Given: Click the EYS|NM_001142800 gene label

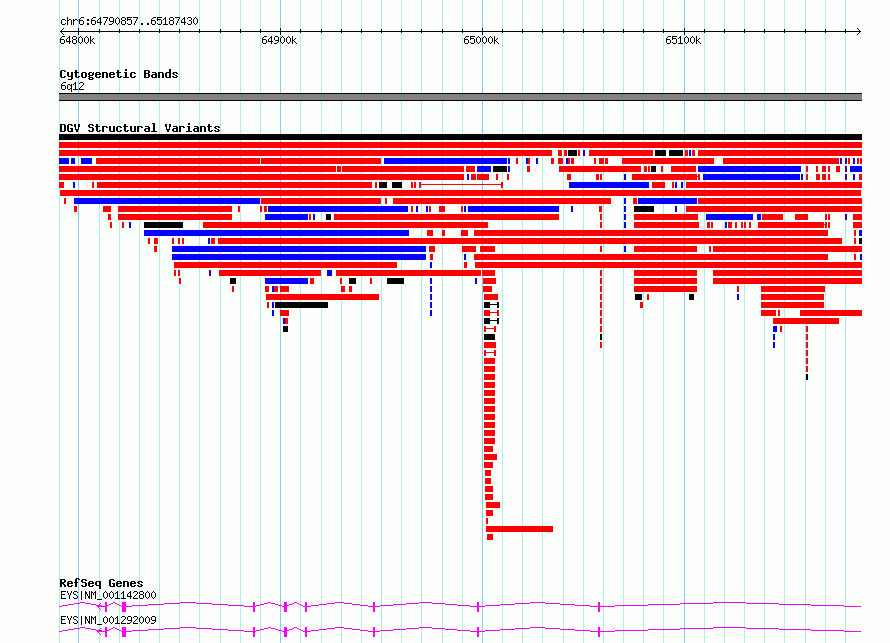Looking at the screenshot, I should (x=108, y=595).
